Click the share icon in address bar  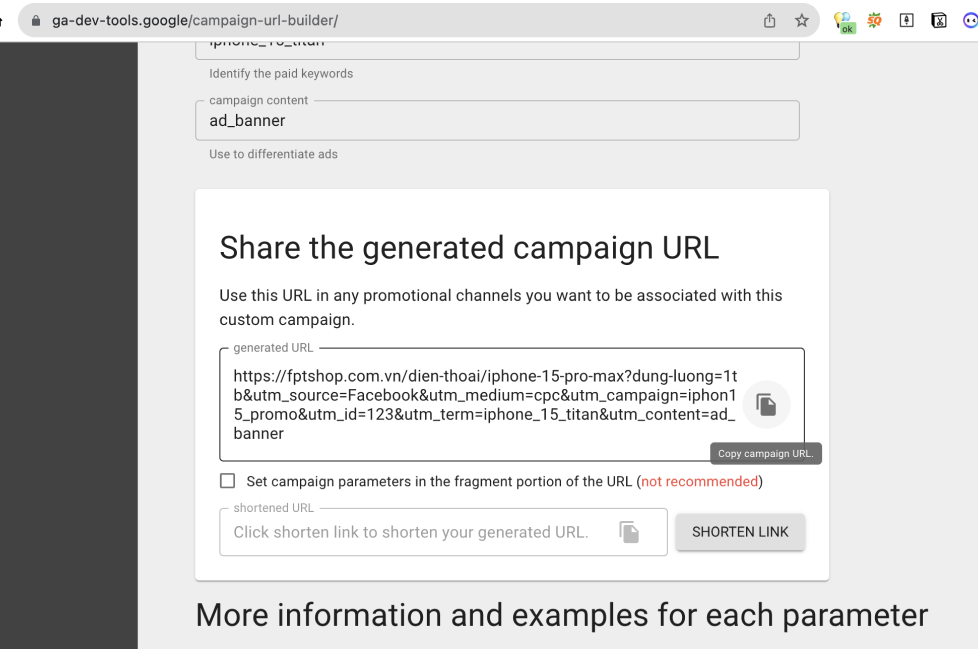770,20
